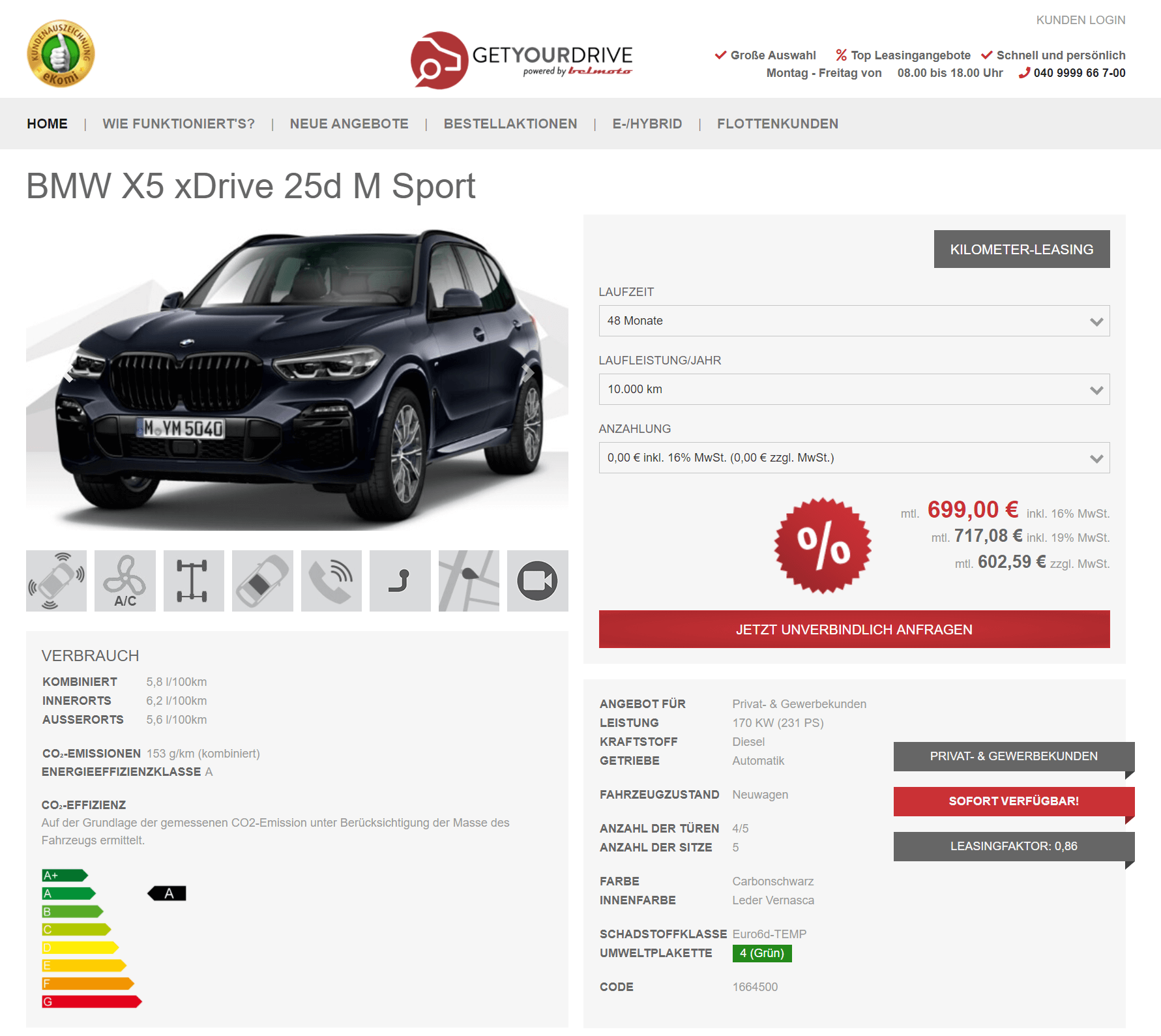Open the Anzahlung 0,00 € dropdown
This screenshot has height=1036, width=1161.
[x=854, y=458]
